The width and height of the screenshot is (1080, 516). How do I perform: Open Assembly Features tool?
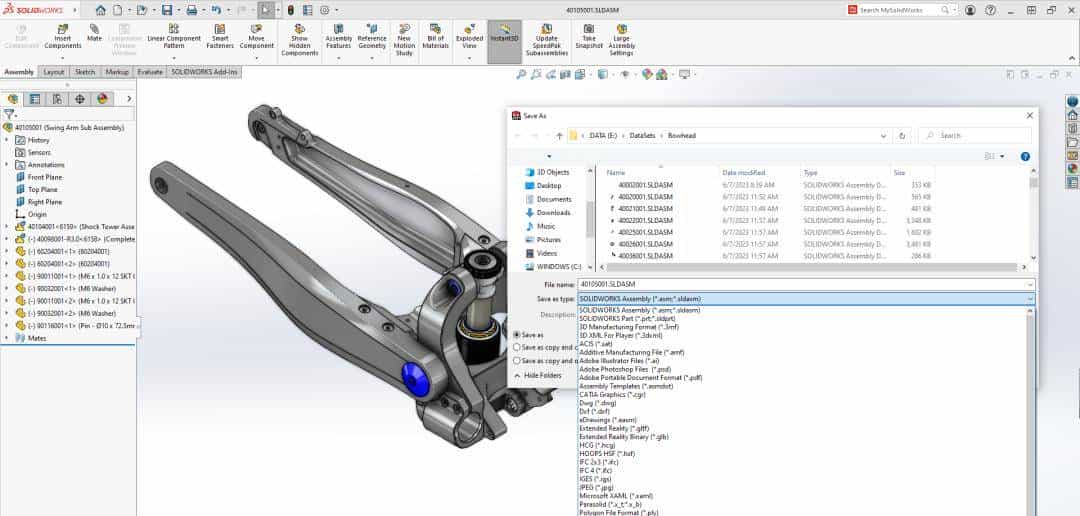tap(338, 37)
